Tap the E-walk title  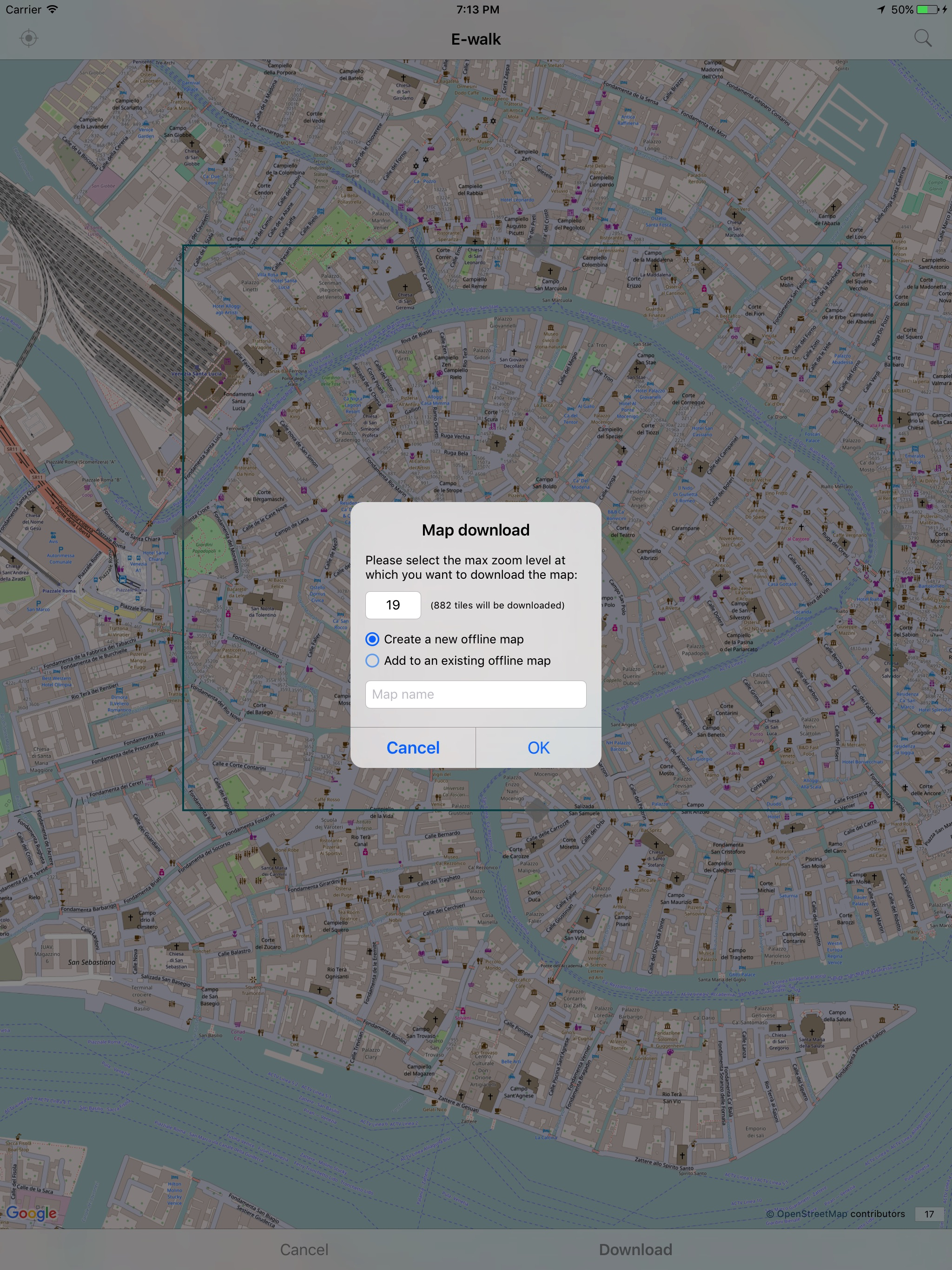(476, 39)
